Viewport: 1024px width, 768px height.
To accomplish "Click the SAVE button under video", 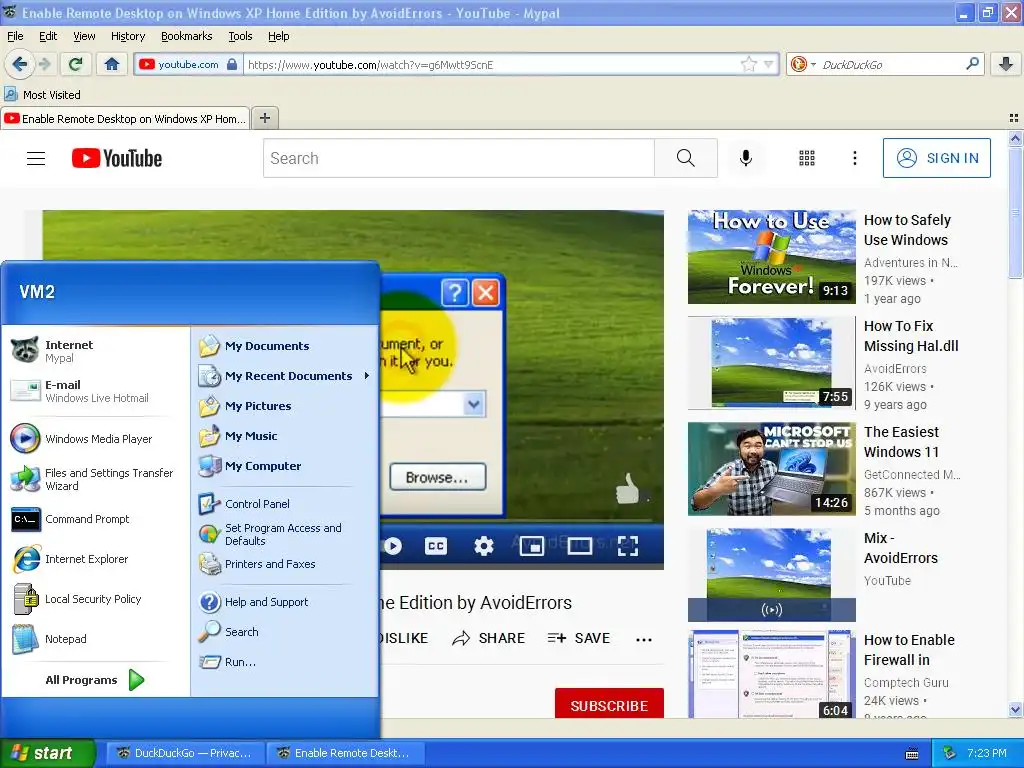I will click(x=579, y=638).
